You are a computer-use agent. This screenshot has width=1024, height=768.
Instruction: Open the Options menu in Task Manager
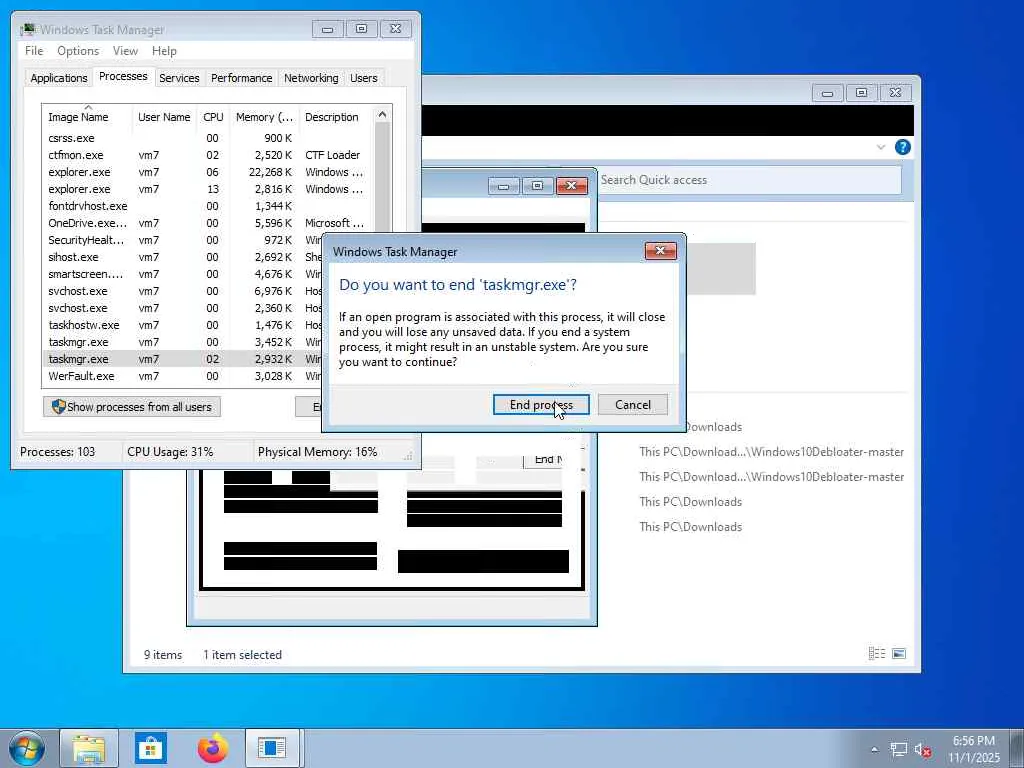(x=78, y=51)
